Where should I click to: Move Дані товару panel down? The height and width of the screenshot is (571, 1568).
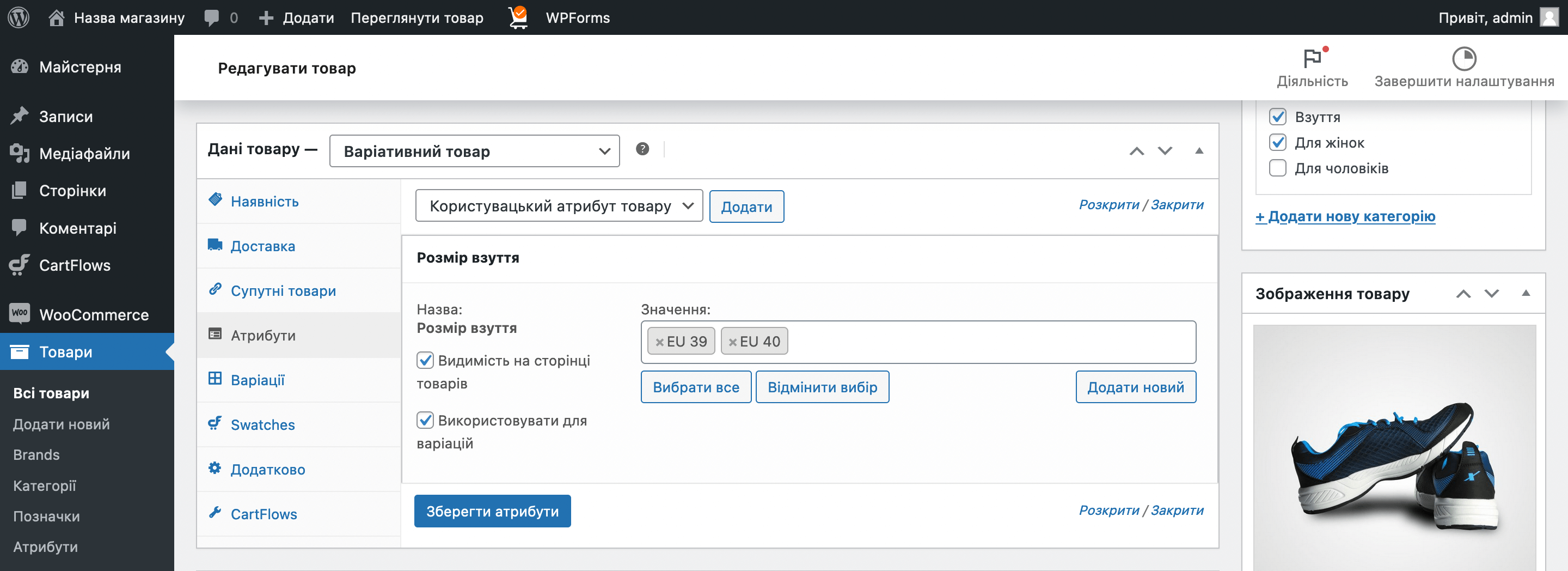pyautogui.click(x=1165, y=150)
